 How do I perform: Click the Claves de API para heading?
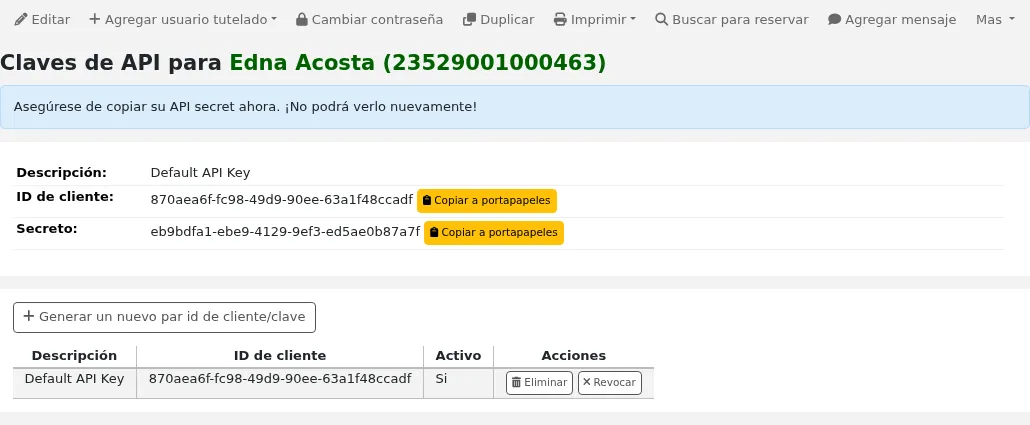pyautogui.click(x=111, y=62)
